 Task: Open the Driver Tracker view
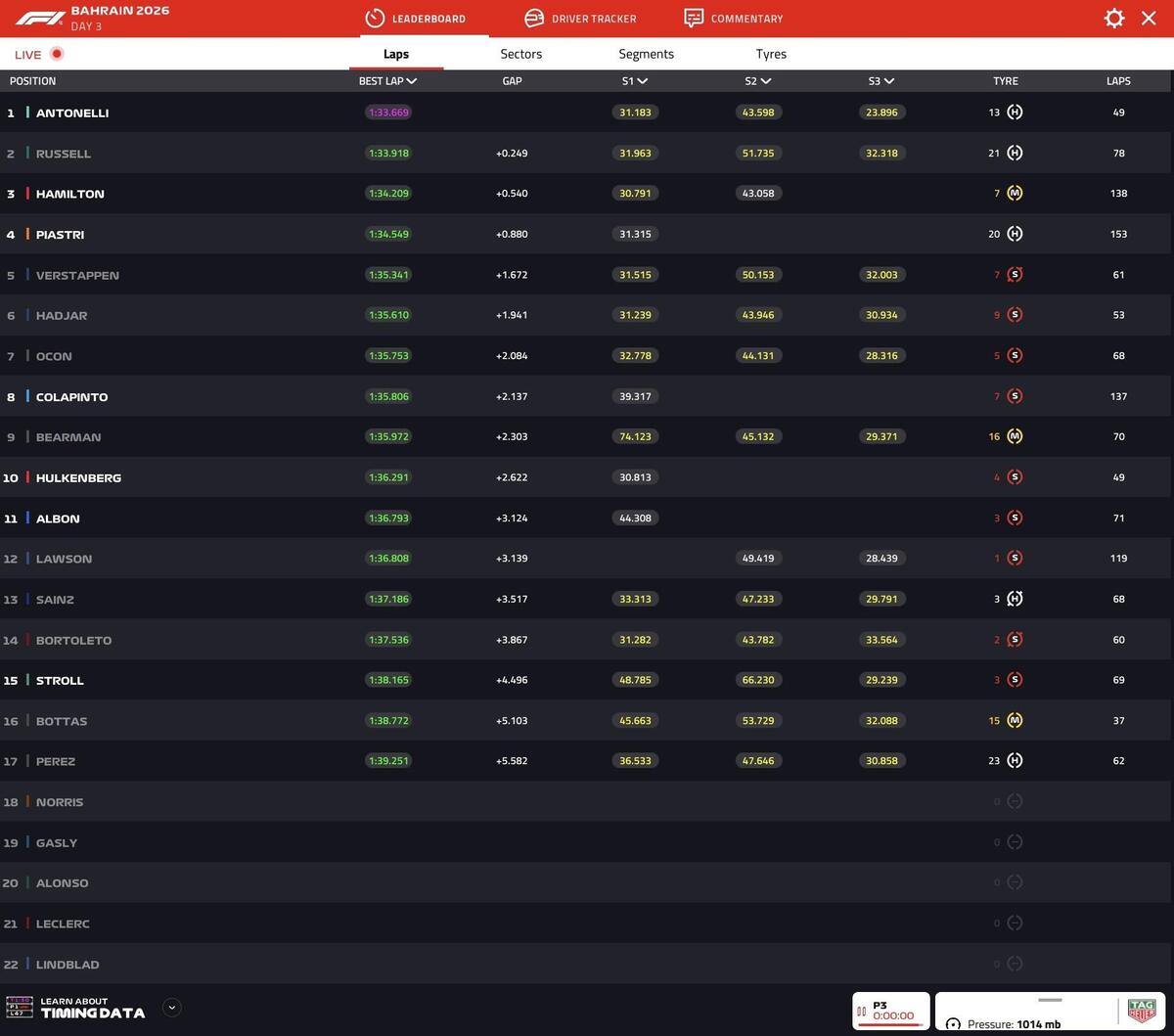pos(580,19)
